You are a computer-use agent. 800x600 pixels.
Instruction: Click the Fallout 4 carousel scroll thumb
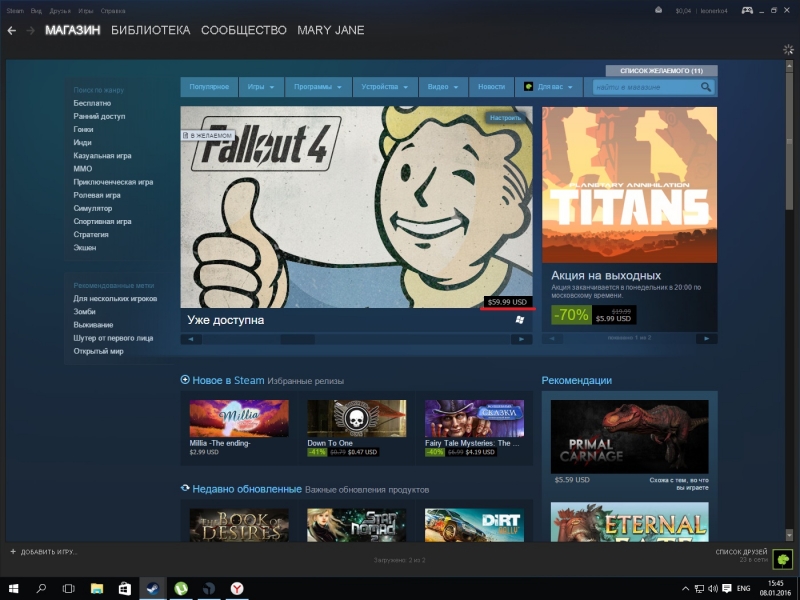coord(298,339)
